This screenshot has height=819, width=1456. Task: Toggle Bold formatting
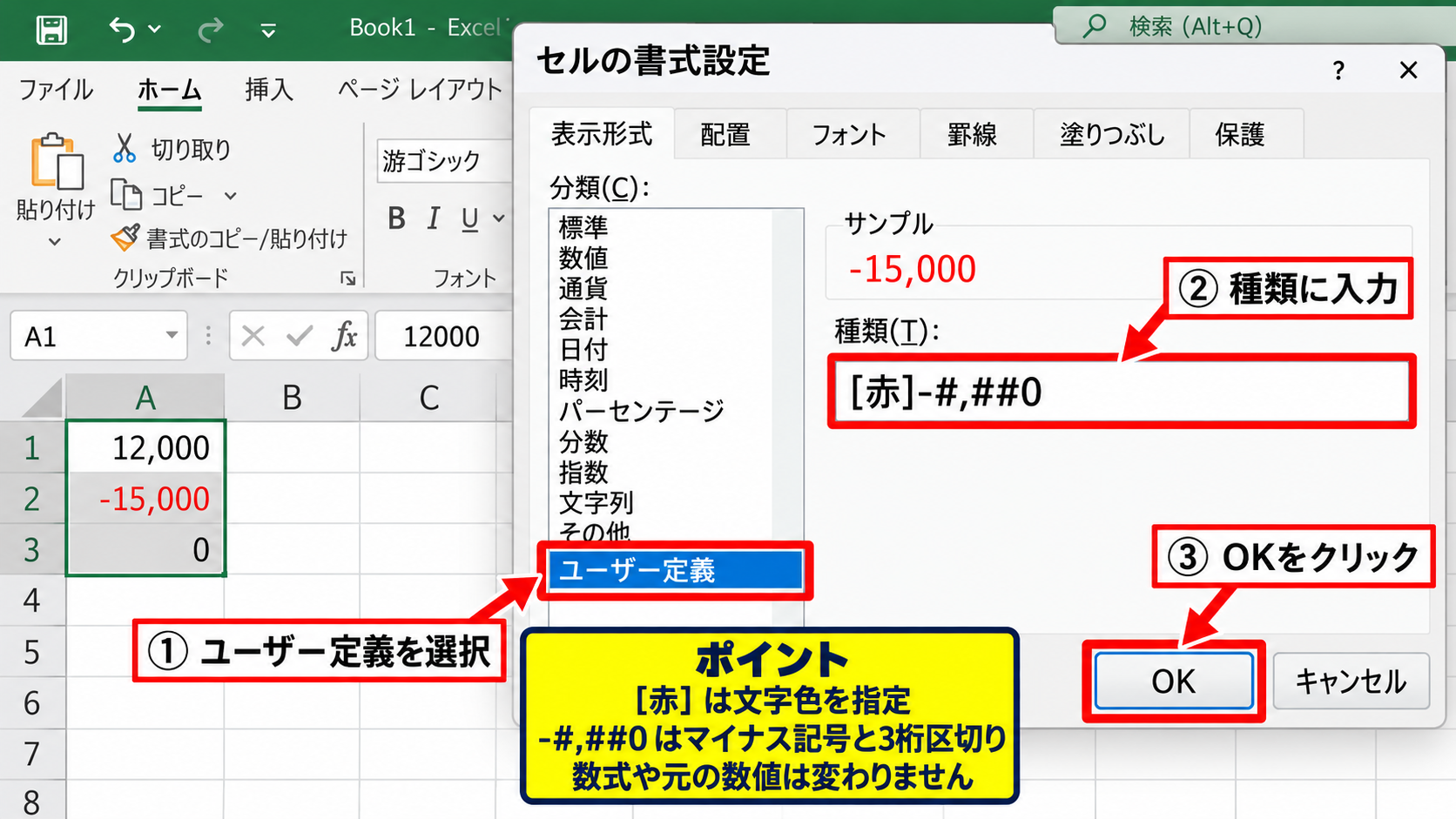(396, 218)
